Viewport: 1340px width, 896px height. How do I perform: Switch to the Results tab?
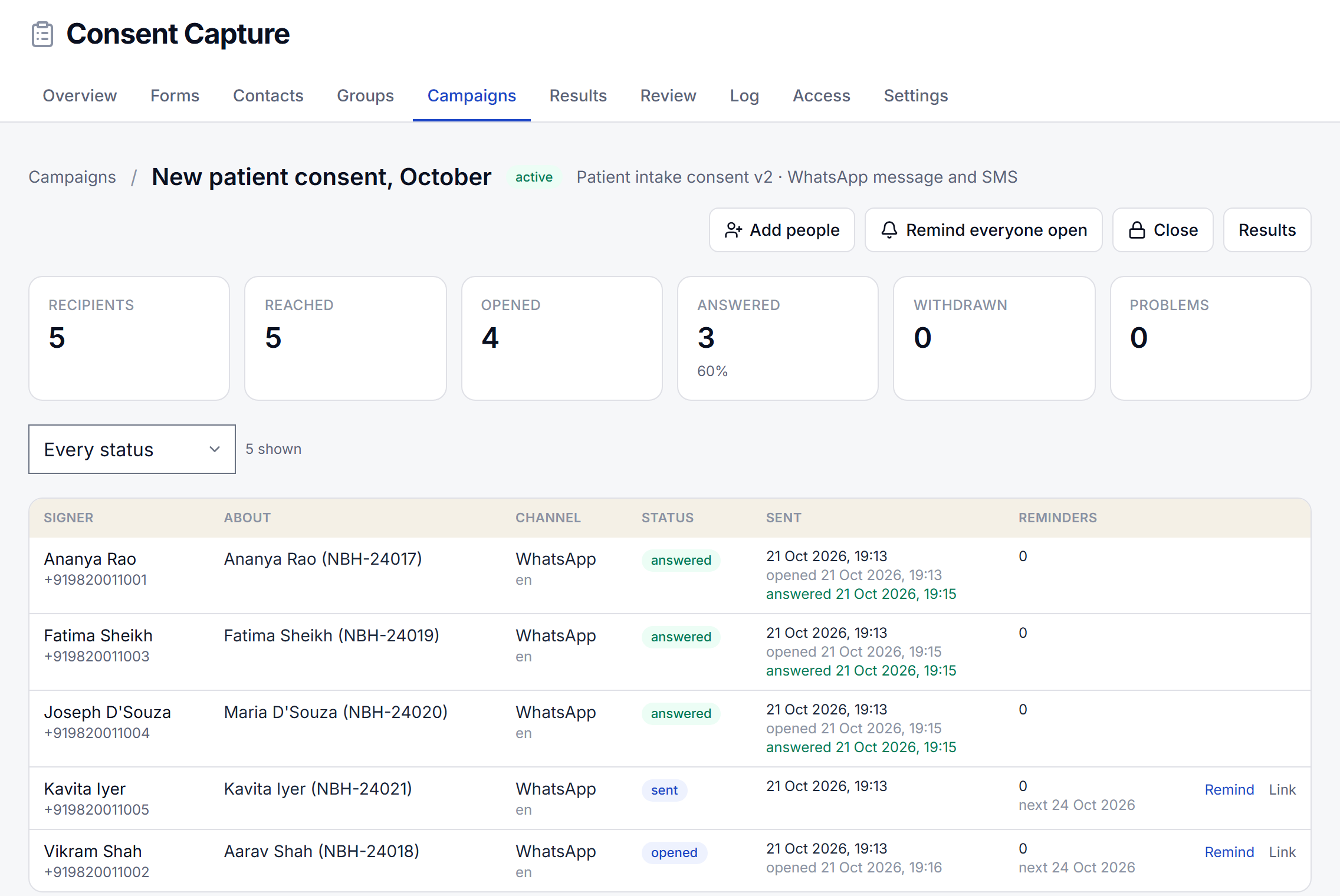[578, 95]
